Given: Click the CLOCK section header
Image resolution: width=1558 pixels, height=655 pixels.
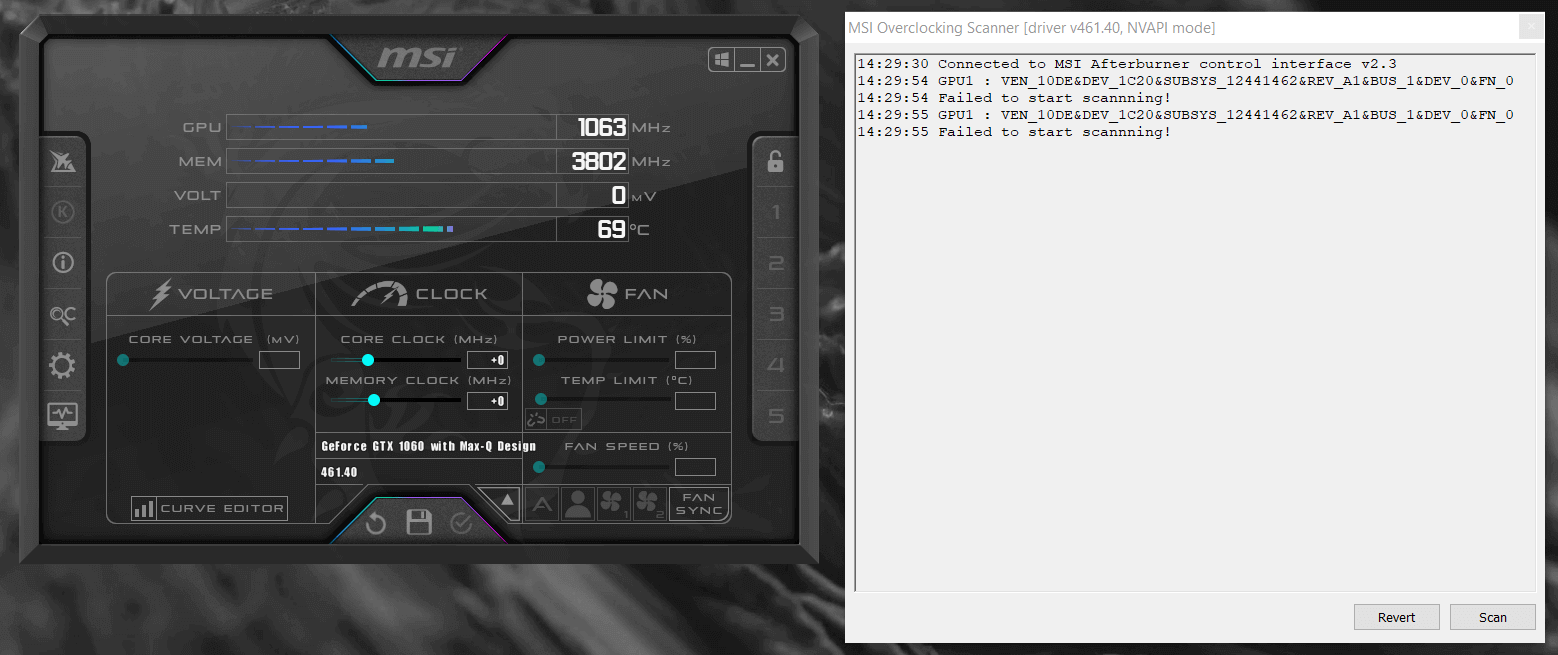Looking at the screenshot, I should 419,294.
